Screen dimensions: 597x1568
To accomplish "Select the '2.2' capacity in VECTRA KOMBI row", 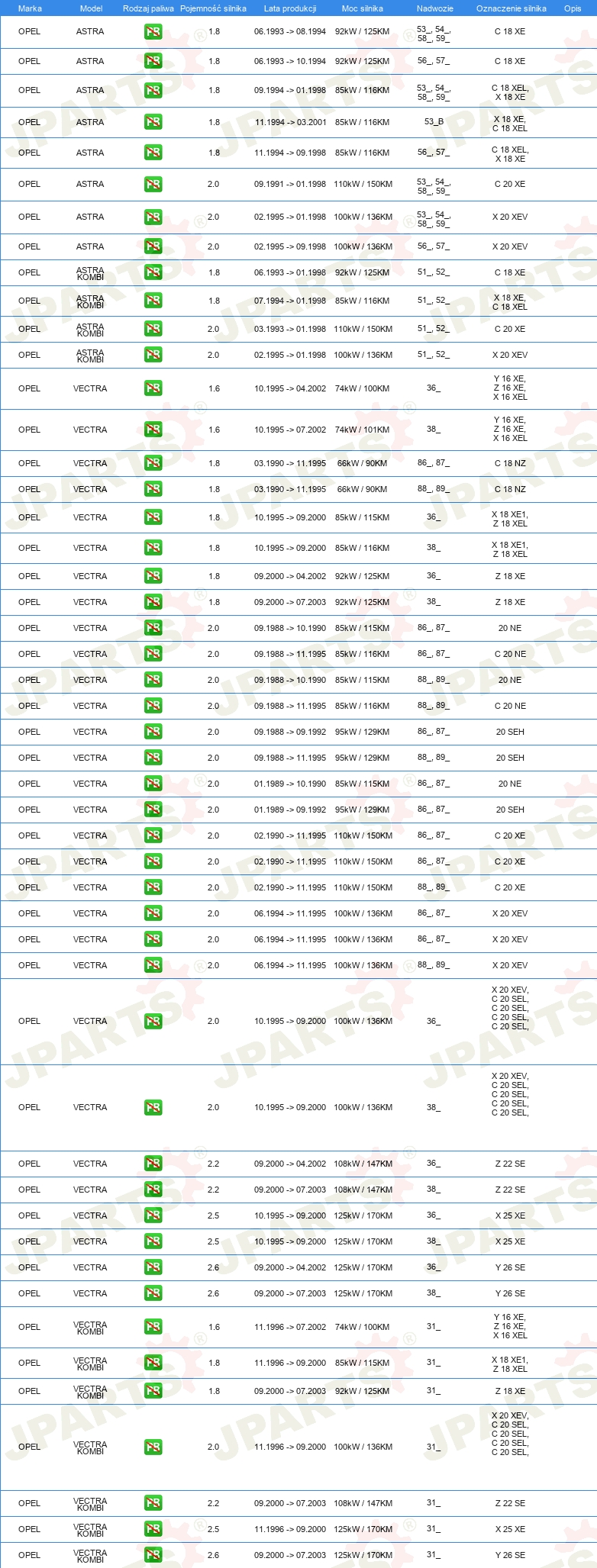I will [213, 1503].
